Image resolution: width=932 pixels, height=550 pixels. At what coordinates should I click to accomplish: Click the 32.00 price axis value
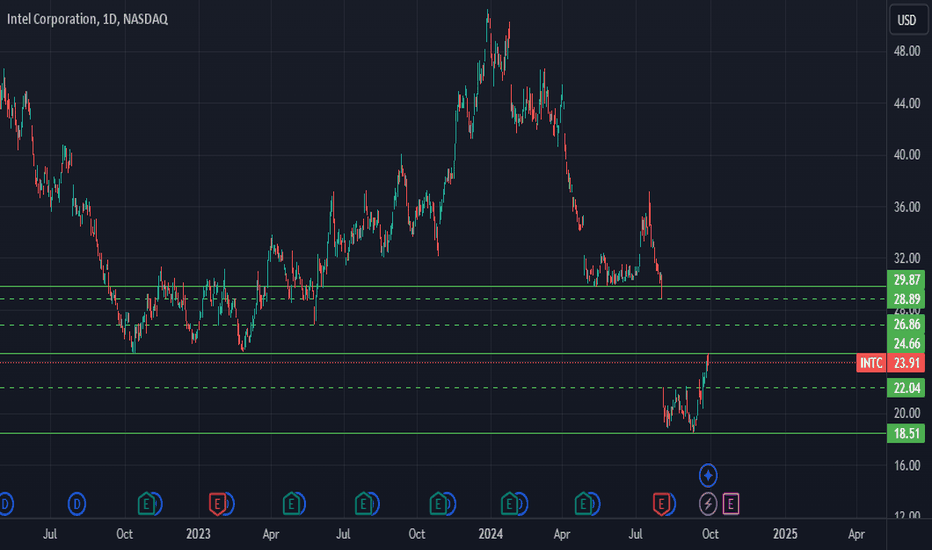906,259
